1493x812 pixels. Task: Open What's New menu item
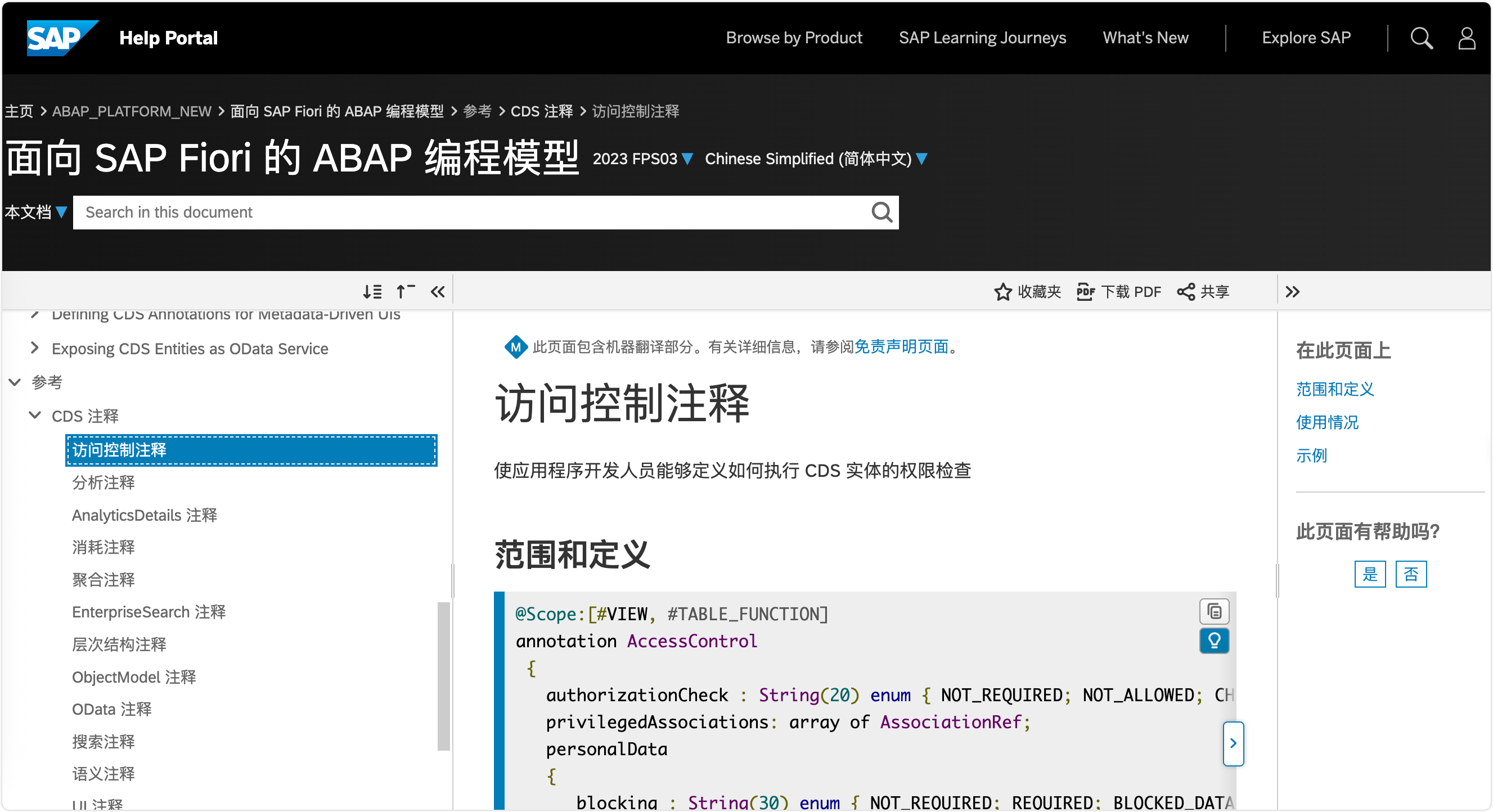(1145, 38)
